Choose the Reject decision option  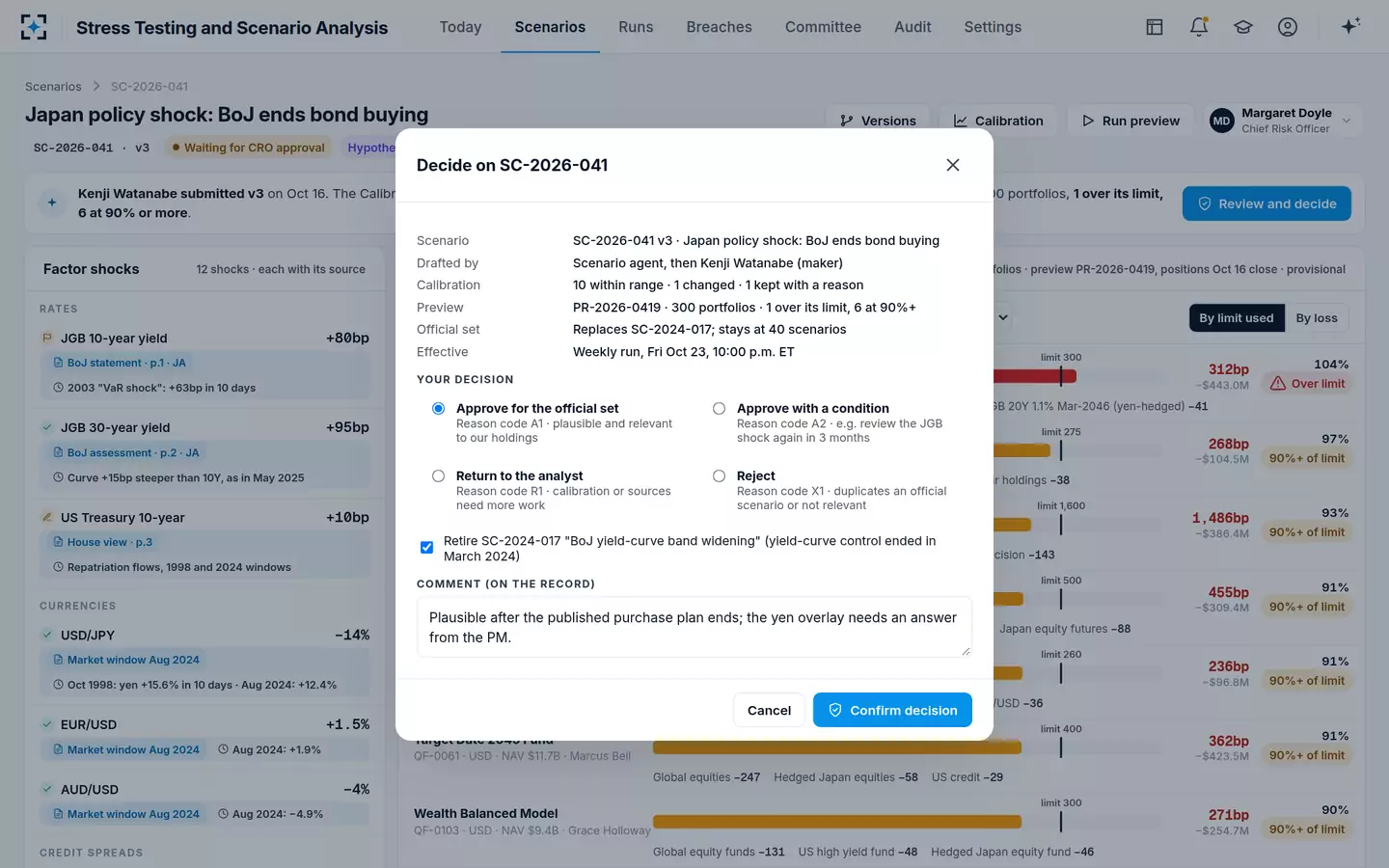[719, 476]
